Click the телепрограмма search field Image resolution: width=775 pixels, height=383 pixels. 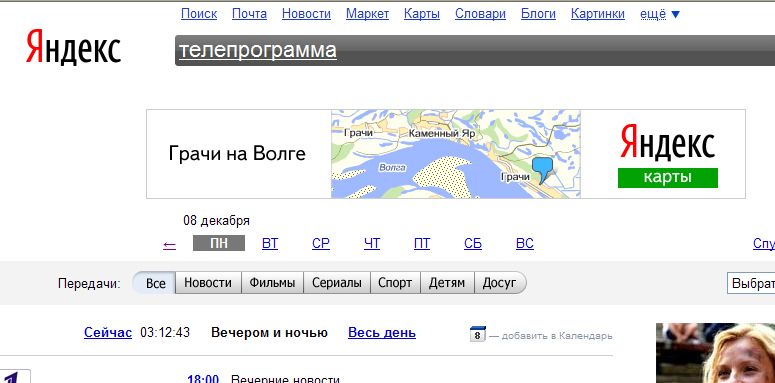point(475,50)
